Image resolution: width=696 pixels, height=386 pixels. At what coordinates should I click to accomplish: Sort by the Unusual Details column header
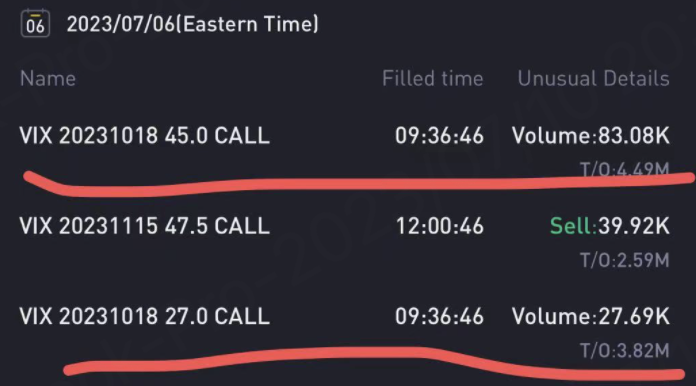coord(593,79)
